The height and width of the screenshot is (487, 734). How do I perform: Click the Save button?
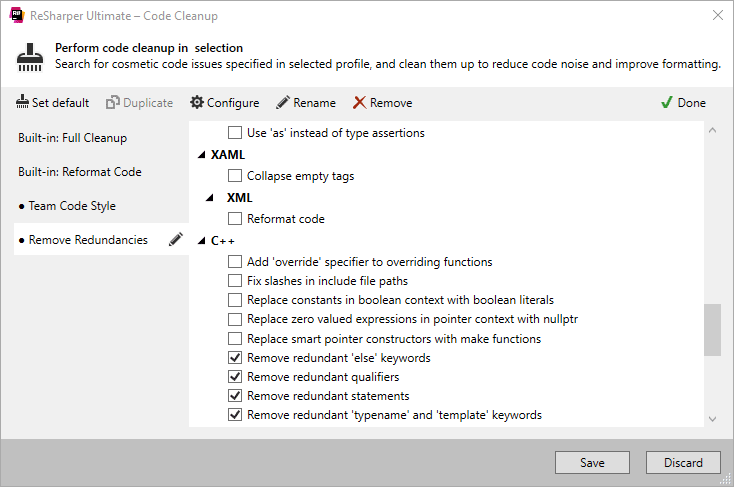point(592,463)
